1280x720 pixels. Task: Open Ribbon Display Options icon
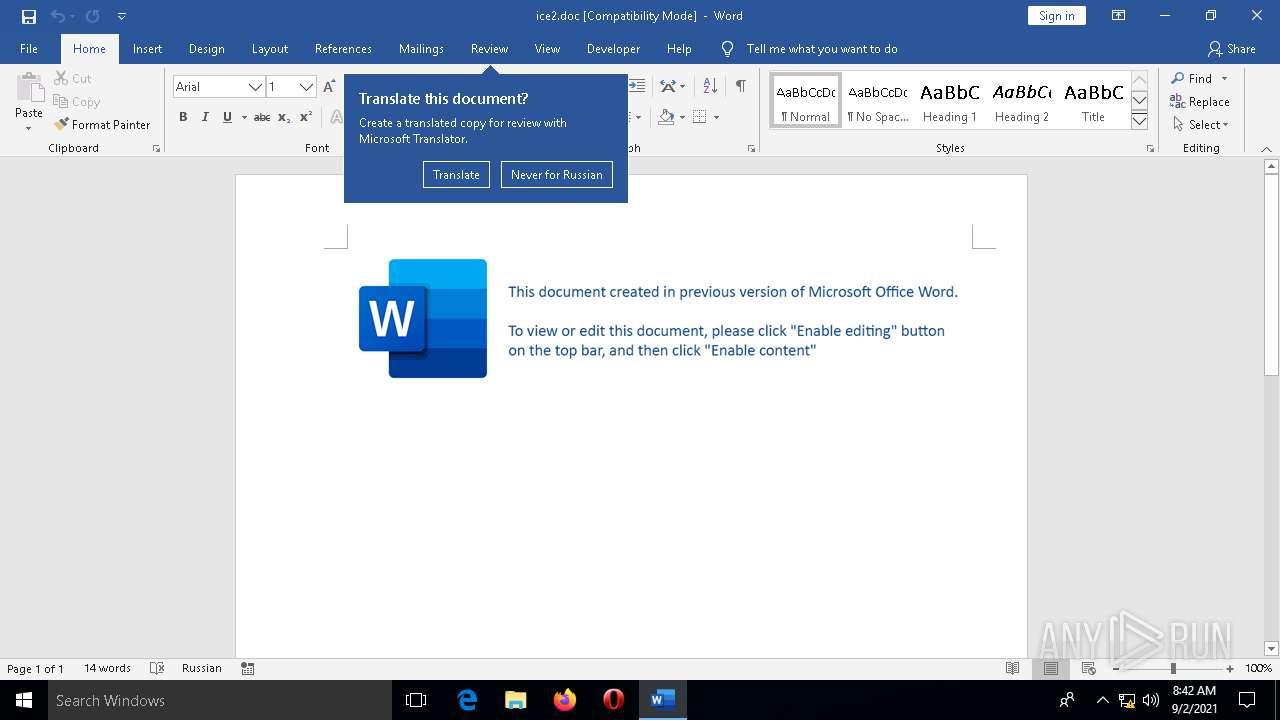tap(1118, 15)
